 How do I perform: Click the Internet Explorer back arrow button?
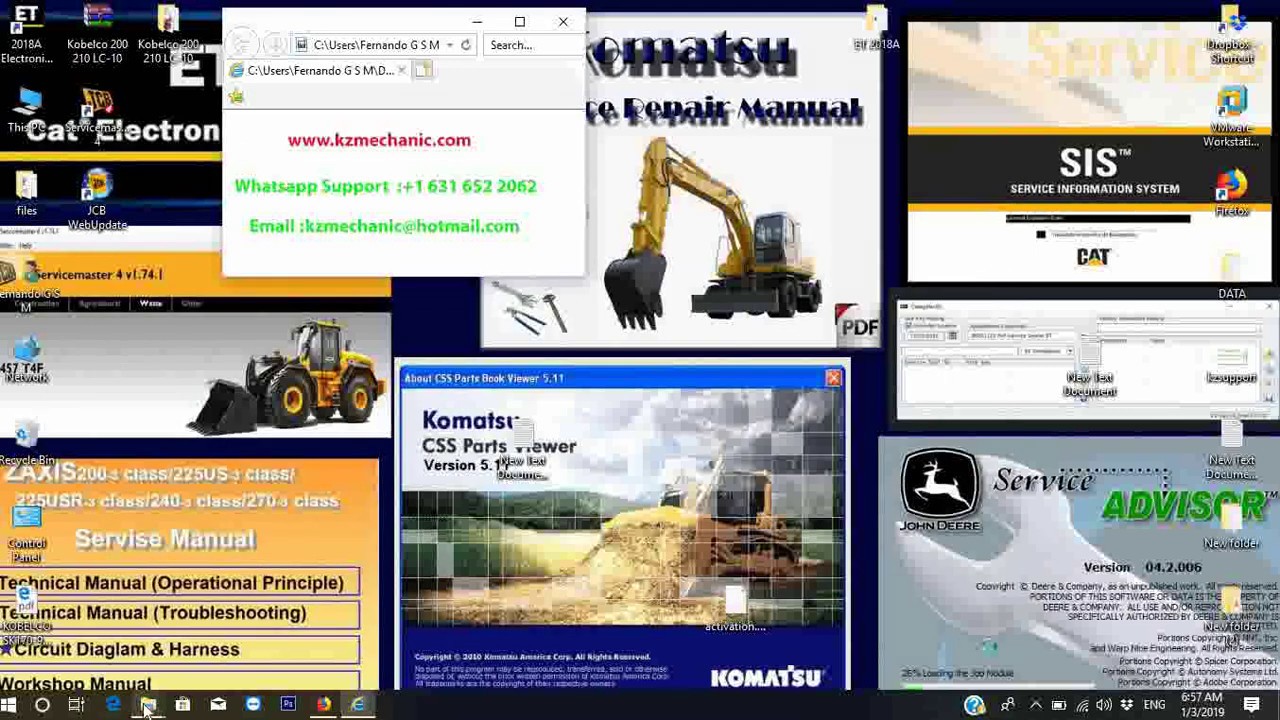point(240,44)
